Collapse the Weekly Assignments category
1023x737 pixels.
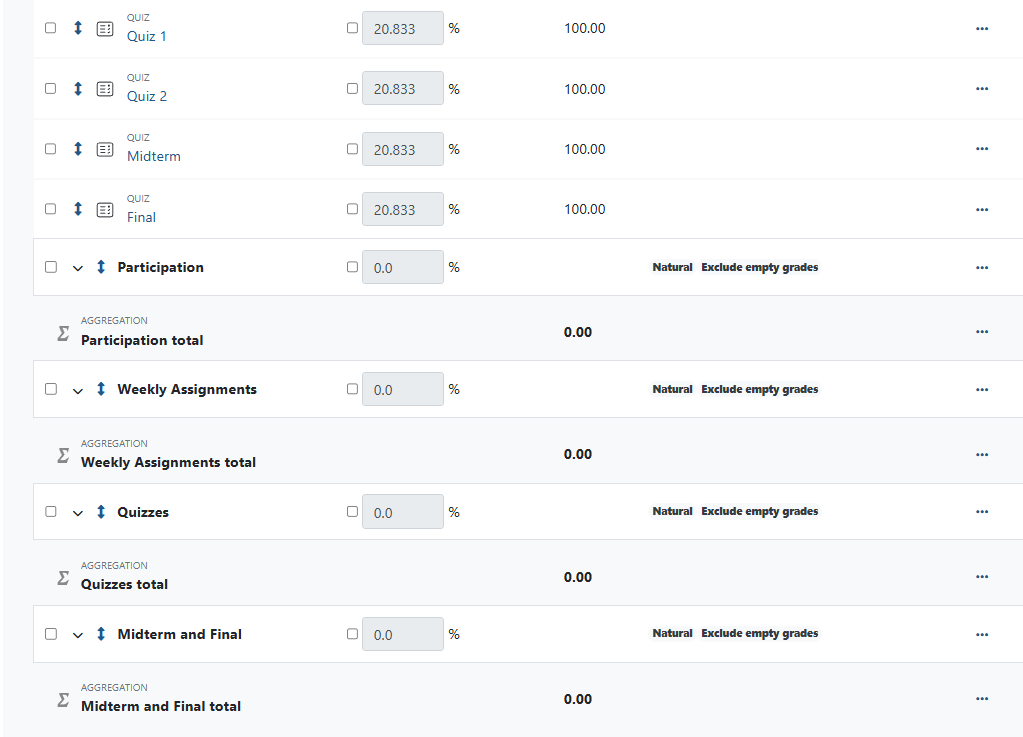coord(77,389)
